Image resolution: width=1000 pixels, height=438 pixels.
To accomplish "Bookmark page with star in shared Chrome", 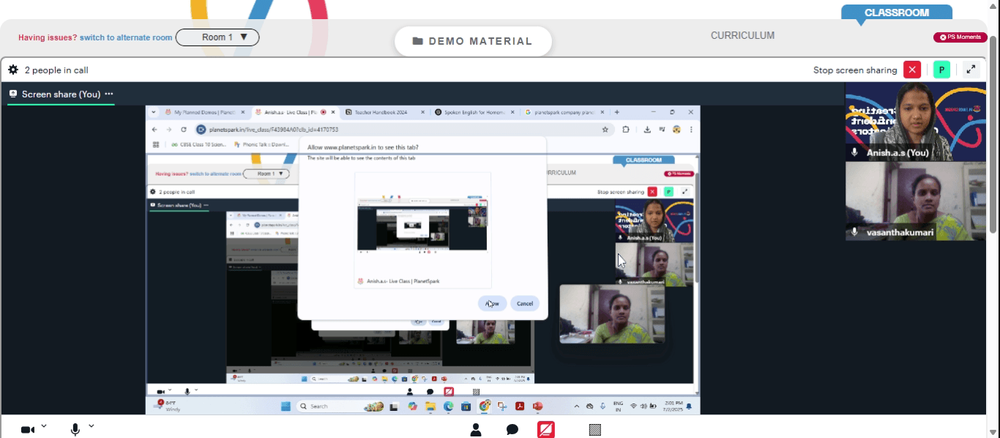I will (605, 129).
